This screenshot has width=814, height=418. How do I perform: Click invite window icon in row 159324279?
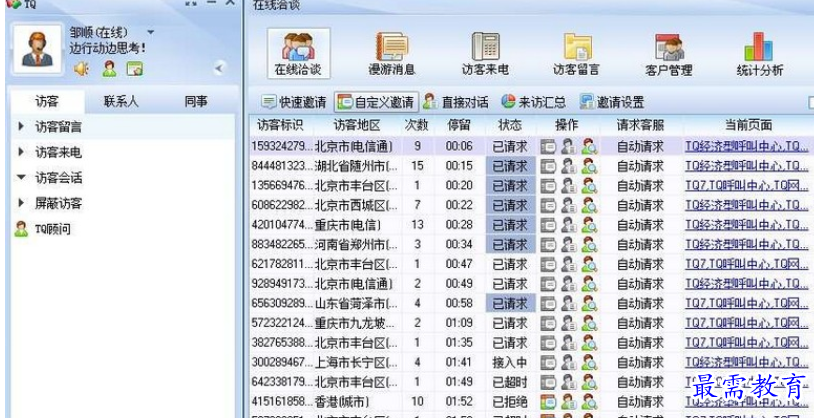coord(548,146)
